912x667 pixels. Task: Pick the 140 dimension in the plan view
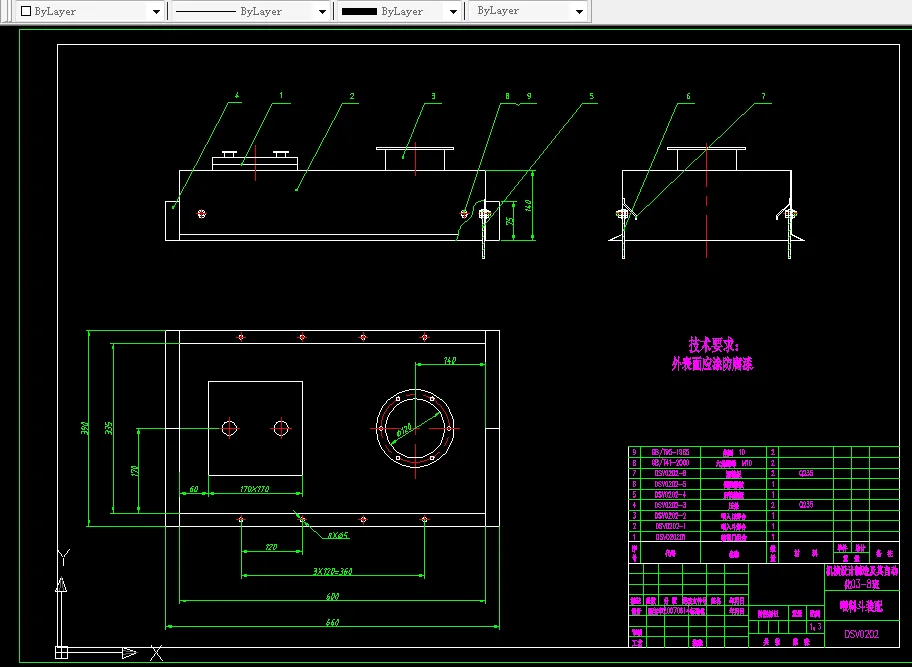(x=450, y=361)
